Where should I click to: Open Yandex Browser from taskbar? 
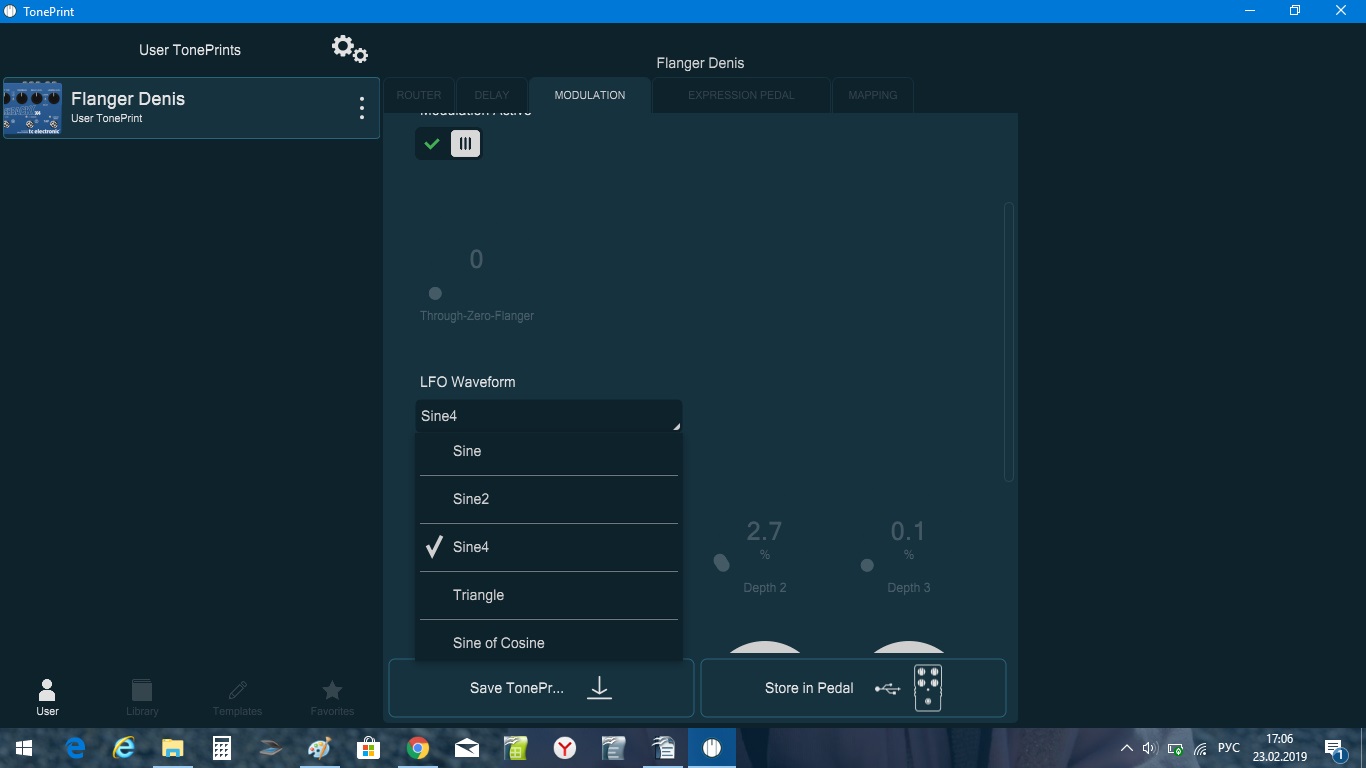point(565,748)
